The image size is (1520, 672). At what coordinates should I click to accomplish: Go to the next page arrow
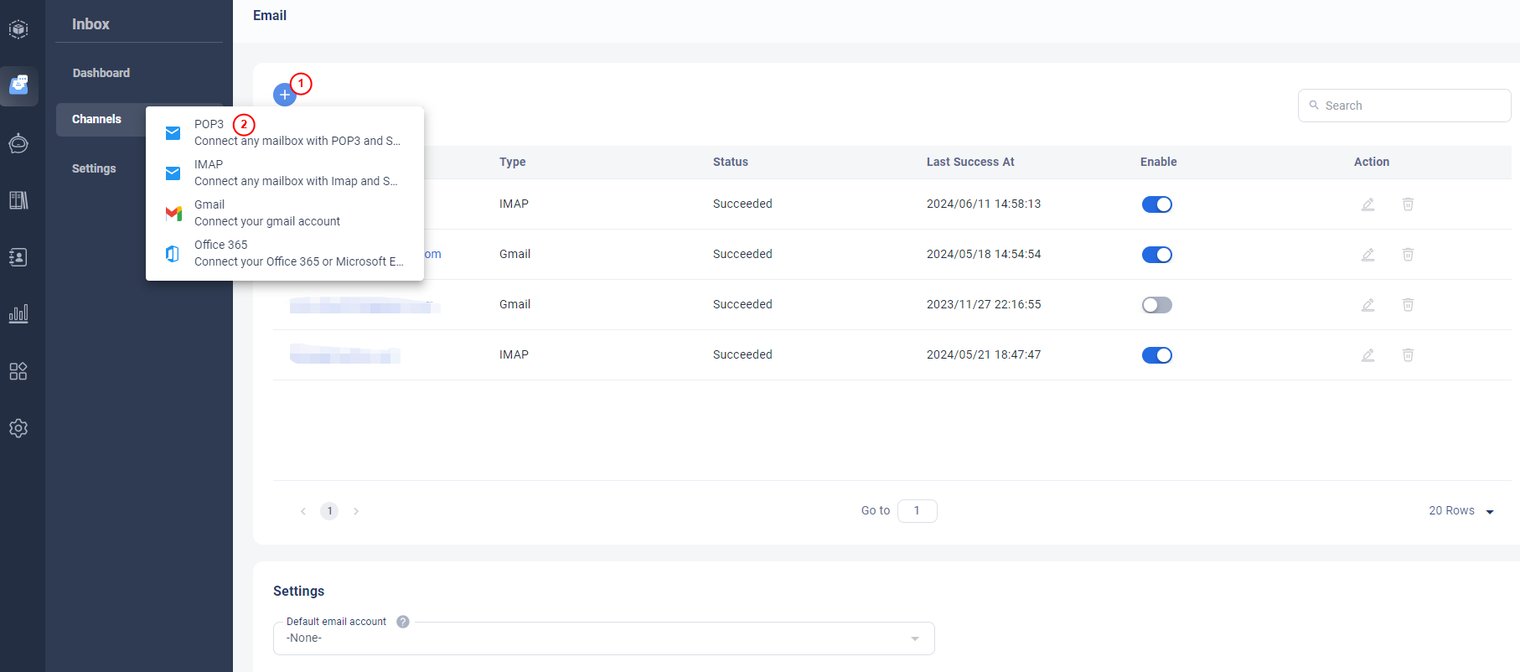tap(356, 511)
